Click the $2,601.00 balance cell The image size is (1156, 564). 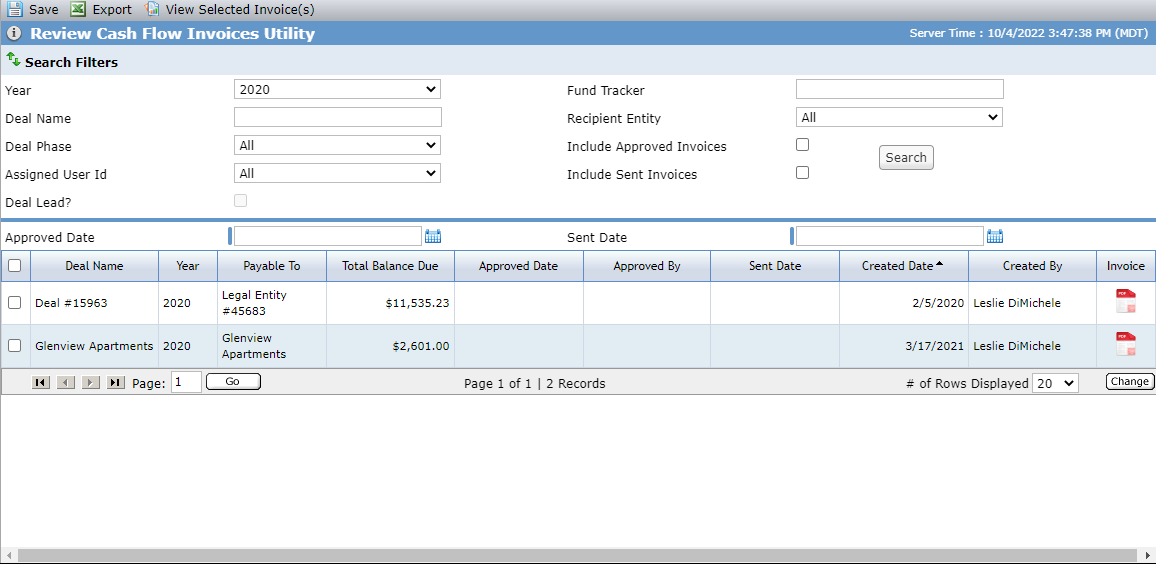(391, 346)
